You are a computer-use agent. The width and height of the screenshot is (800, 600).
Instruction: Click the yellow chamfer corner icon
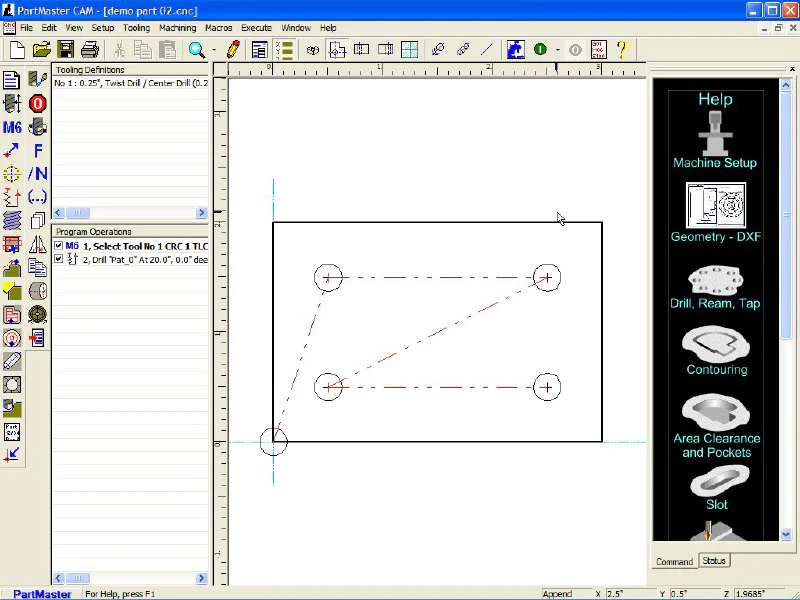coord(12,291)
